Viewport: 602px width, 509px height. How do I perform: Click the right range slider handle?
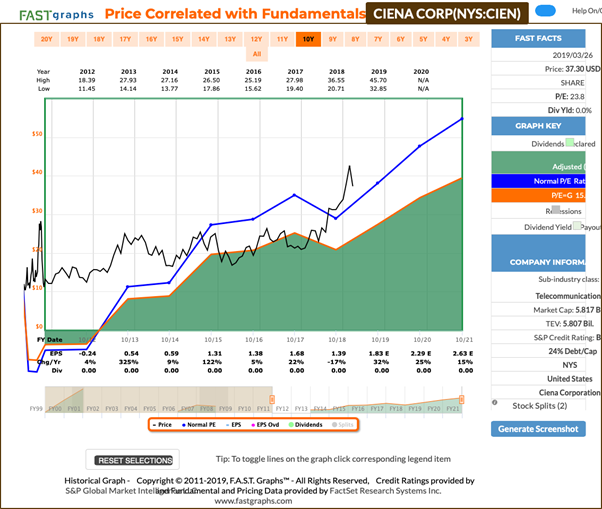click(461, 400)
